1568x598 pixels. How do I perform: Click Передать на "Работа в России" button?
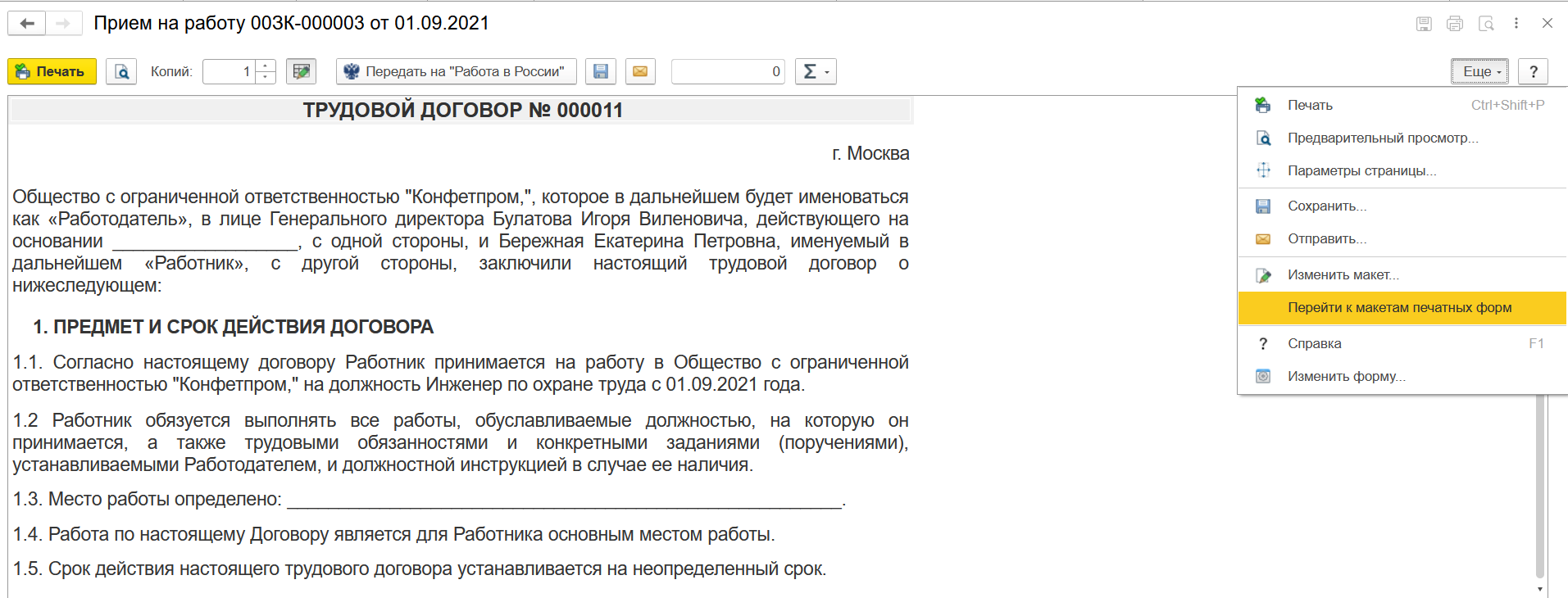point(457,71)
